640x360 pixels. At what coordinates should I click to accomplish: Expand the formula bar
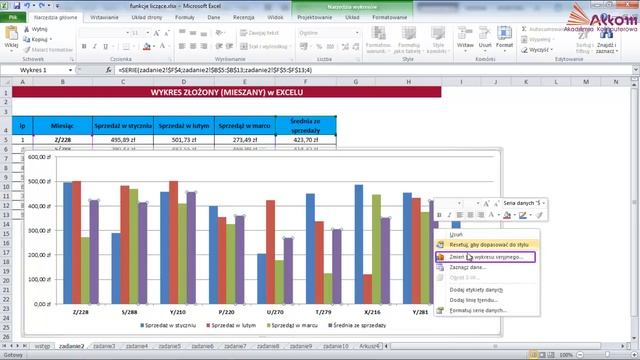(636, 70)
